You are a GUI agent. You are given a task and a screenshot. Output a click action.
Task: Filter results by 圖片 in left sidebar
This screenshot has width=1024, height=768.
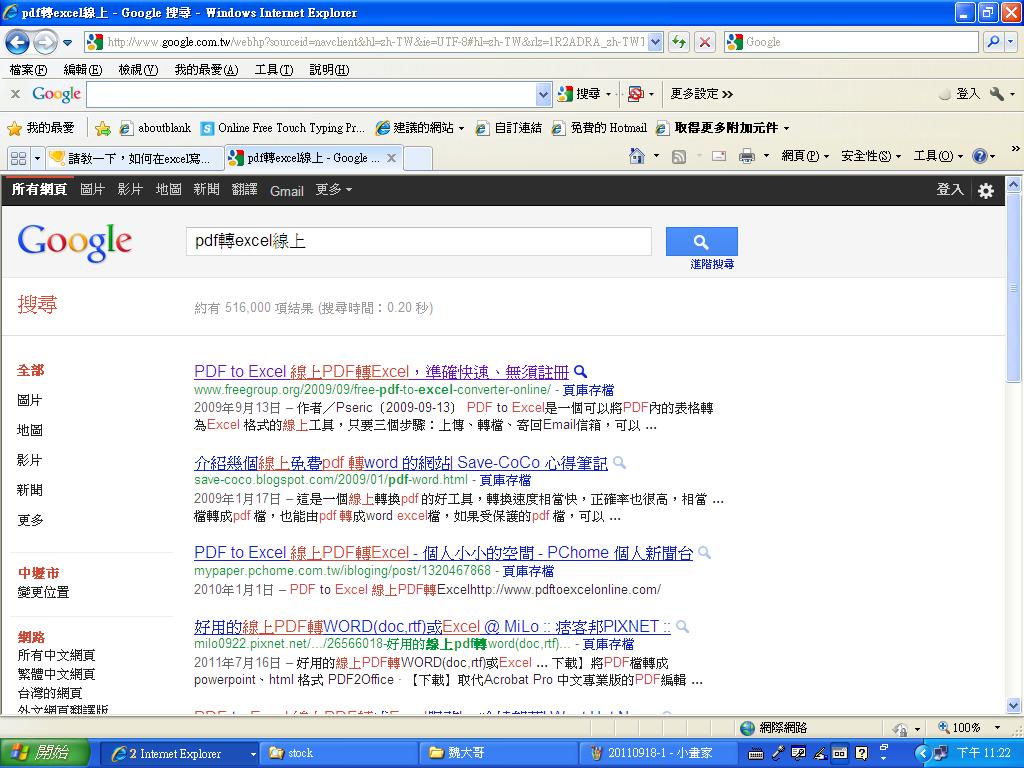(29, 400)
